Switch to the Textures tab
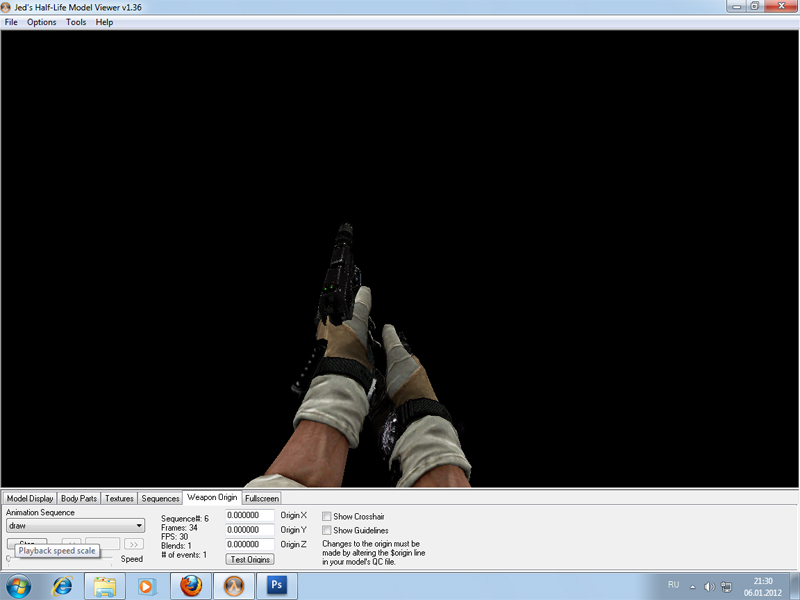Screen dimensions: 800x600 tap(119, 498)
